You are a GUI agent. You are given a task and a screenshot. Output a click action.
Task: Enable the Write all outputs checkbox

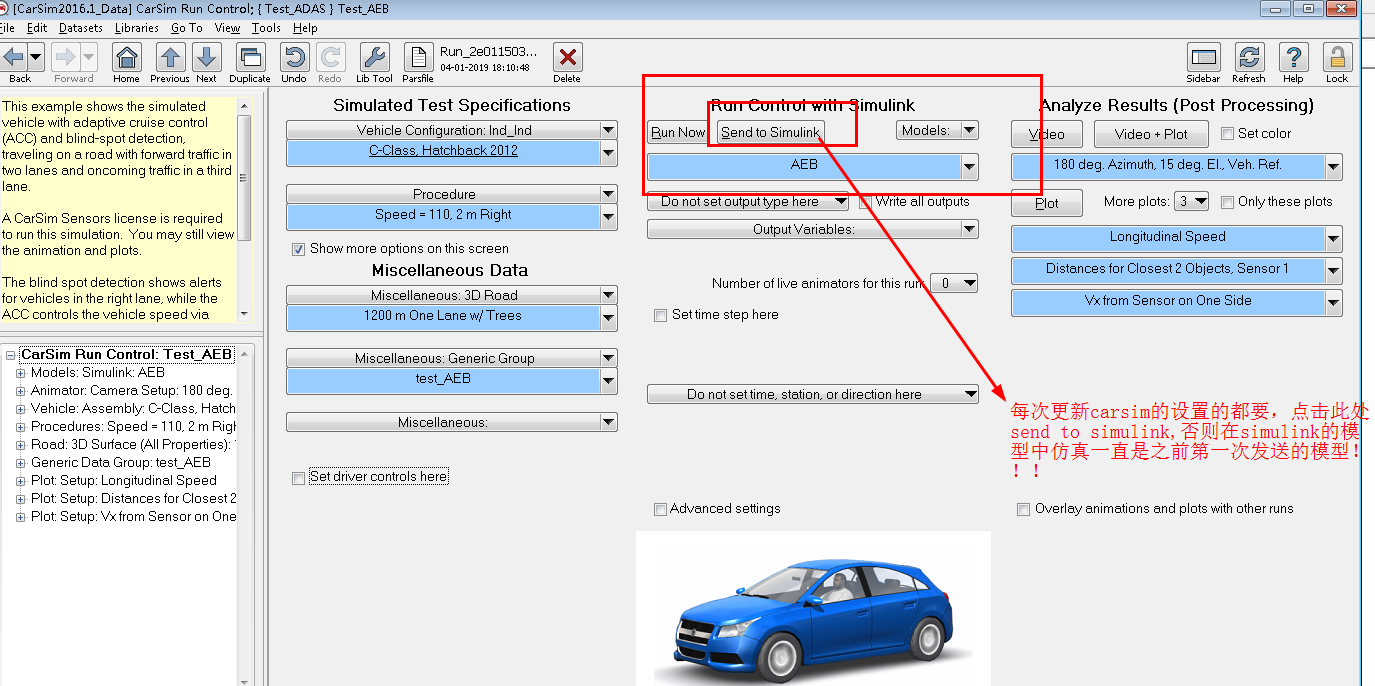[866, 202]
